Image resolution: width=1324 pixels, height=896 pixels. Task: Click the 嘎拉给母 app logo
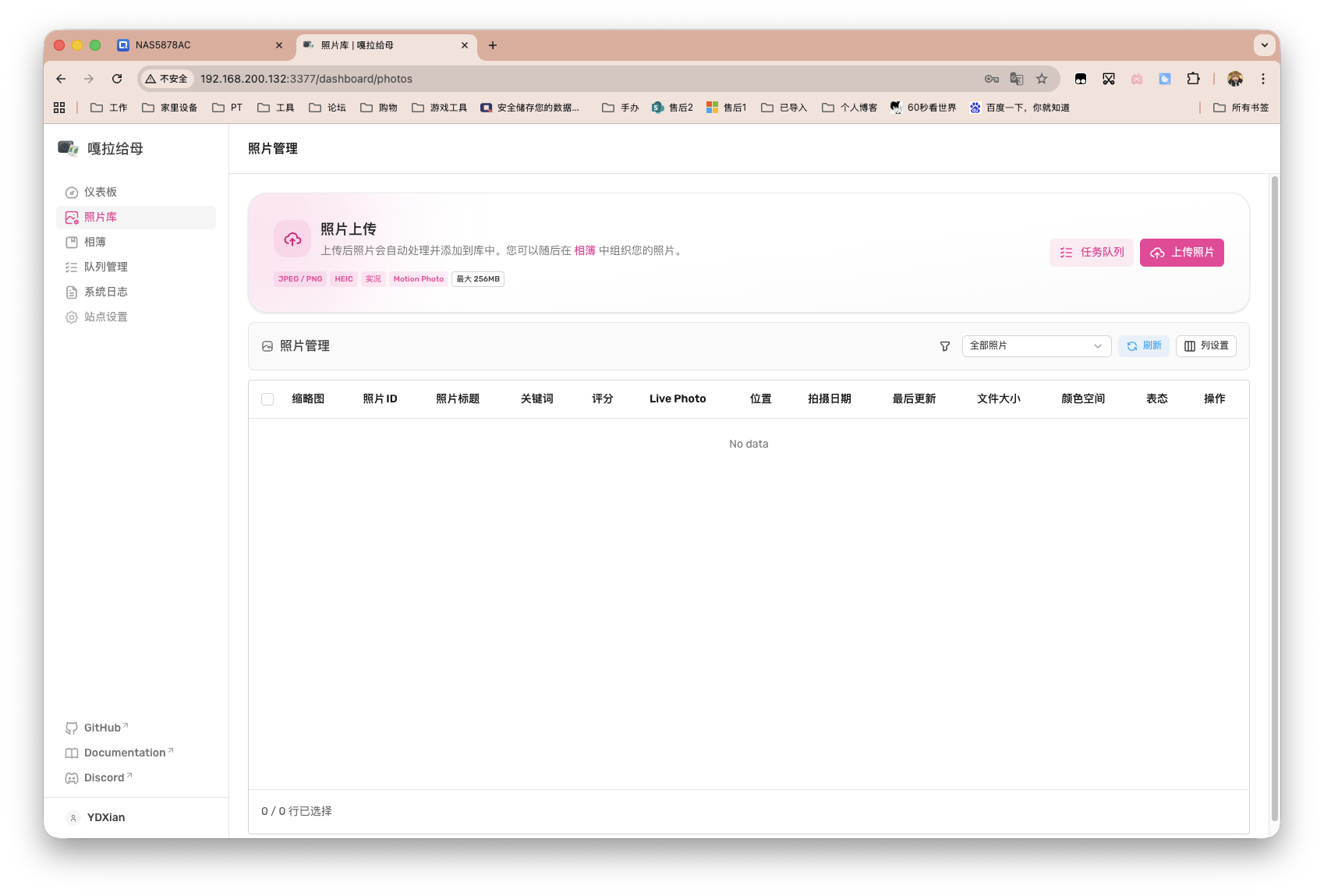point(68,148)
